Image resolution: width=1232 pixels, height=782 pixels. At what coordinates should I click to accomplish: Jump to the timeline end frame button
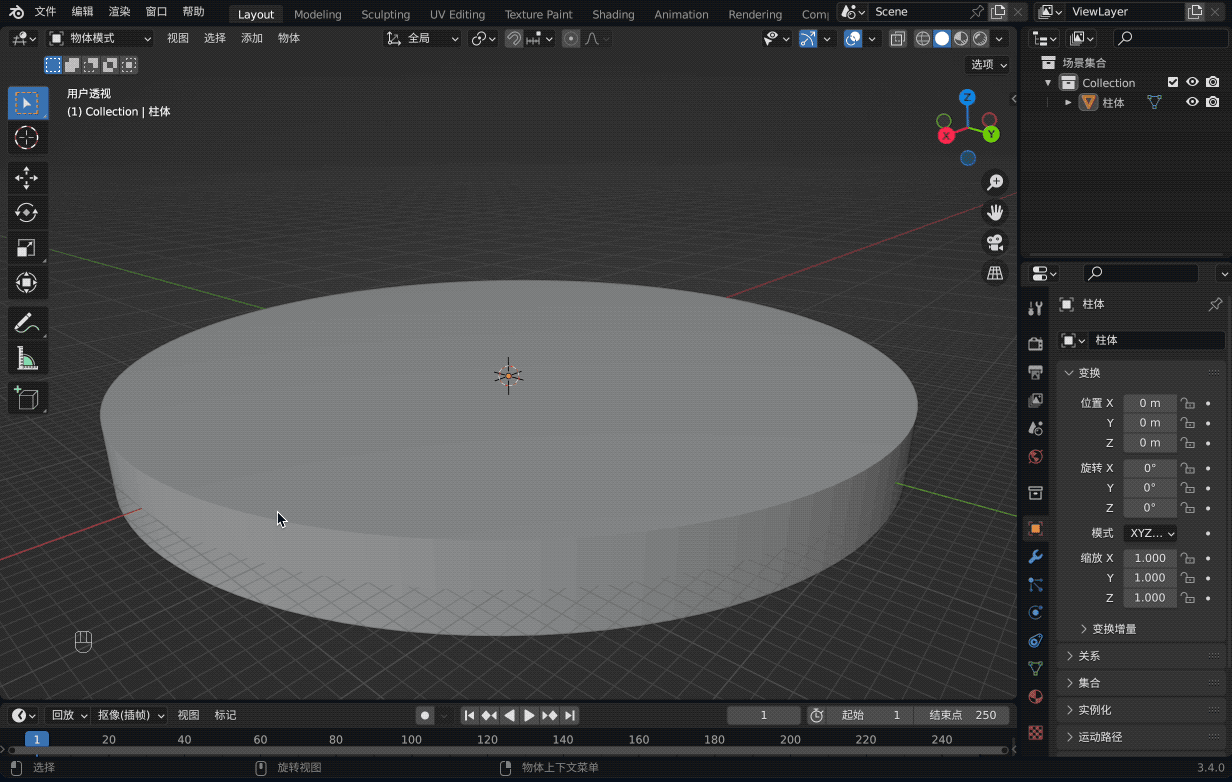(x=569, y=715)
